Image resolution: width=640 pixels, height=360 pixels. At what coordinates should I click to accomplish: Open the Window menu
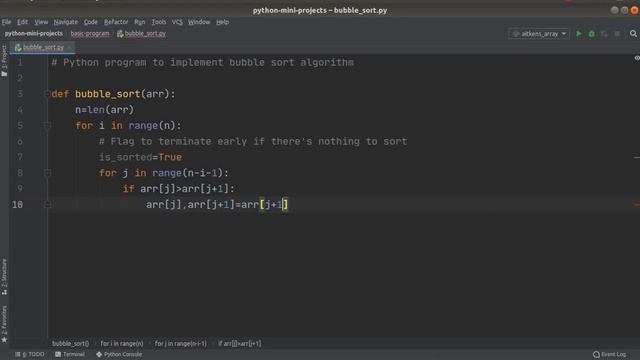tap(199, 22)
